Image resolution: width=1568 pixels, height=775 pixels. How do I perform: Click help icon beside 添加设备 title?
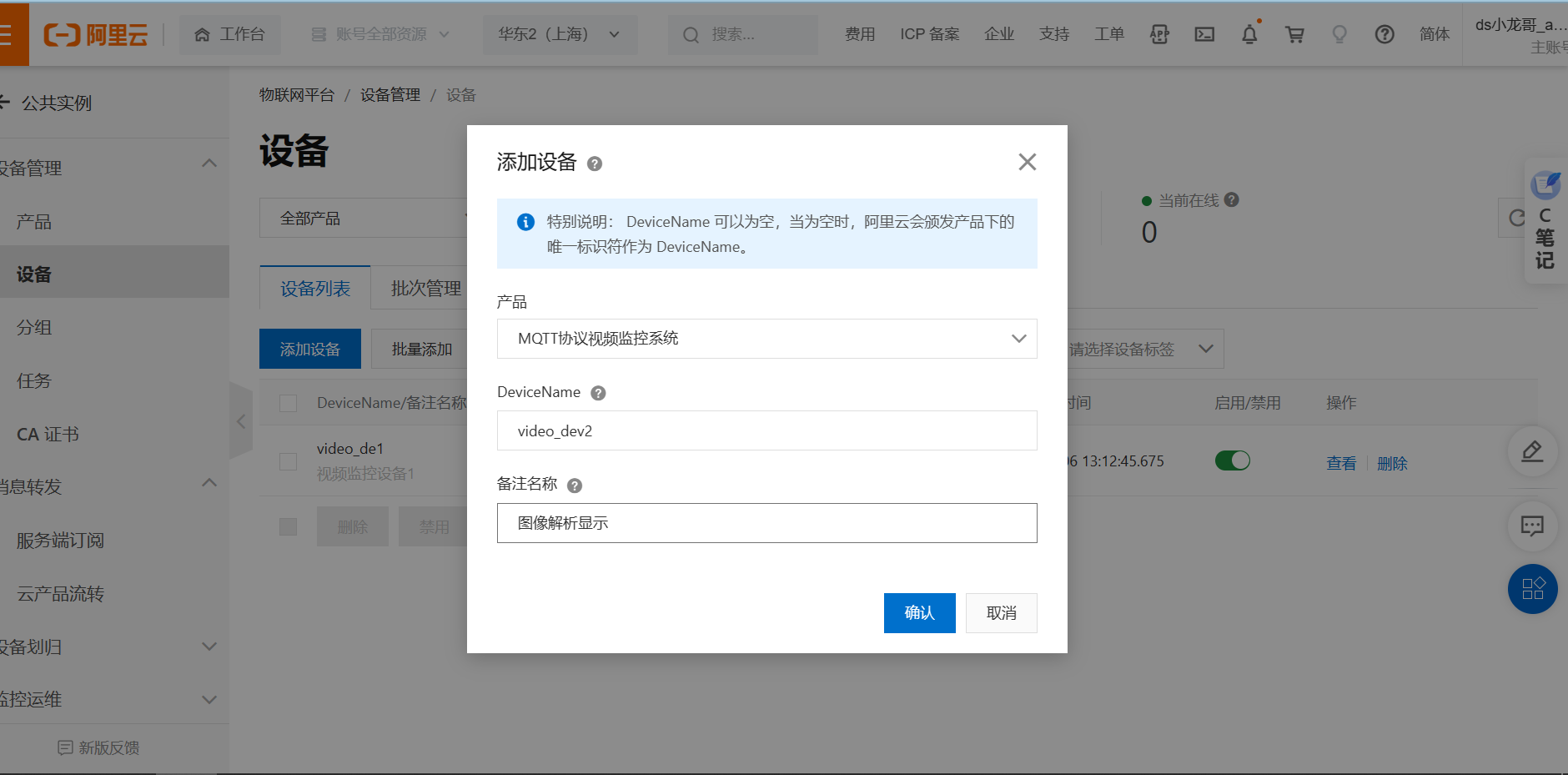tap(595, 164)
